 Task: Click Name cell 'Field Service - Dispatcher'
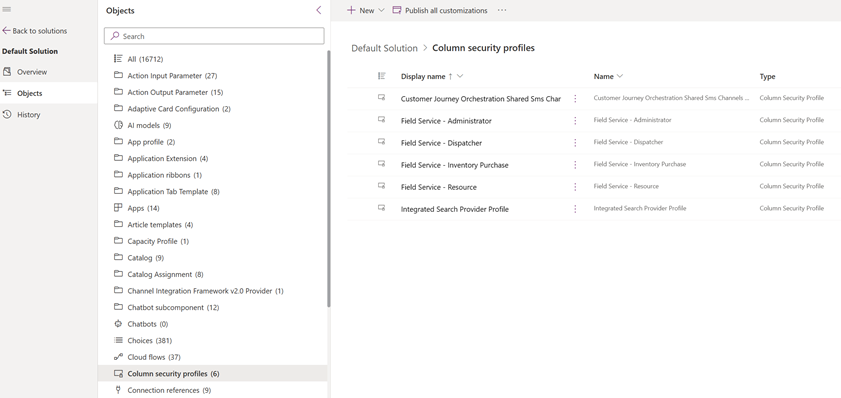[x=628, y=142]
